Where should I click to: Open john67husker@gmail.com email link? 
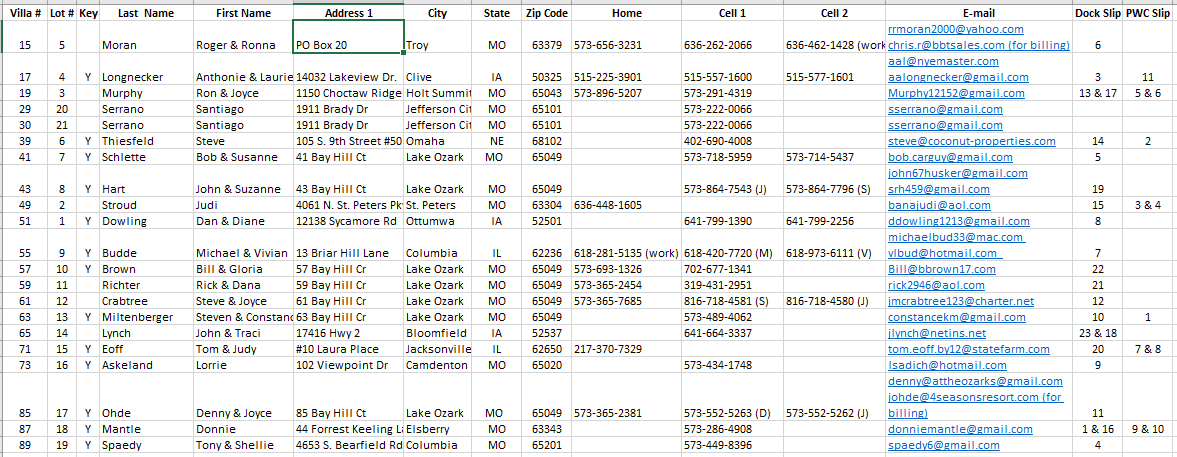(957, 173)
